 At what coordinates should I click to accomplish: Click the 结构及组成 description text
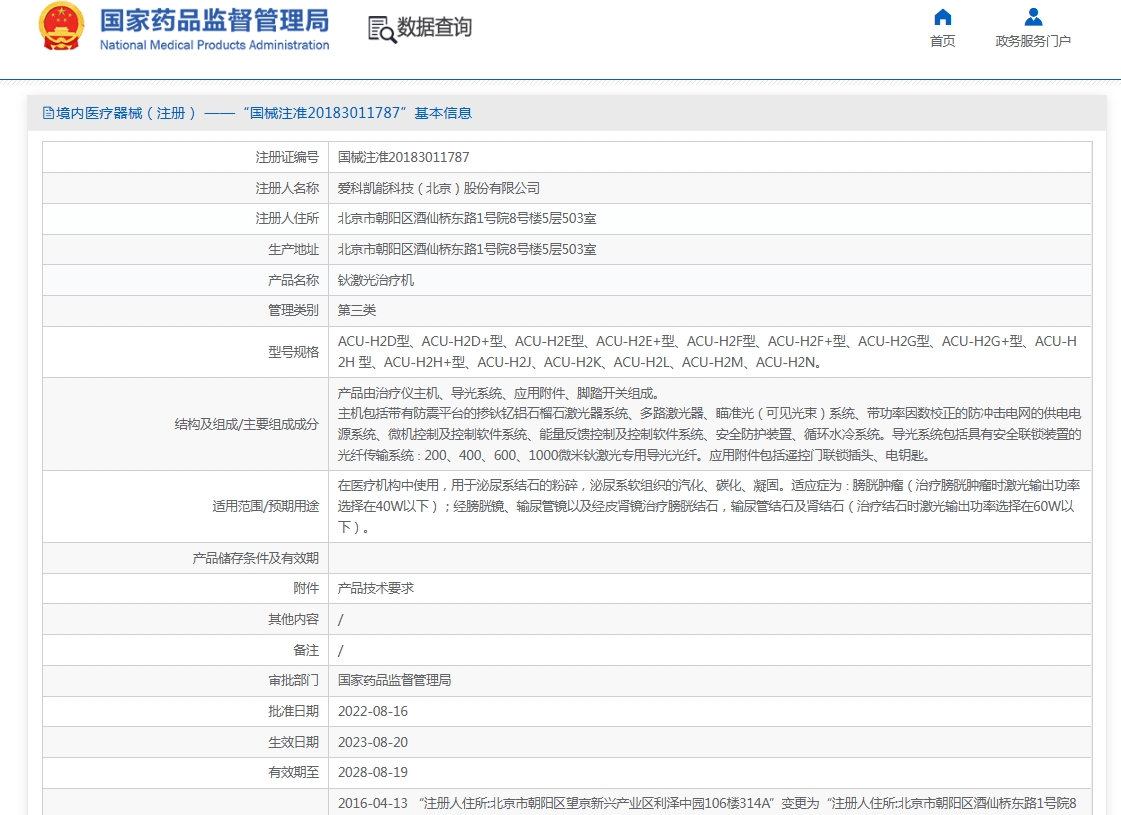coord(709,424)
